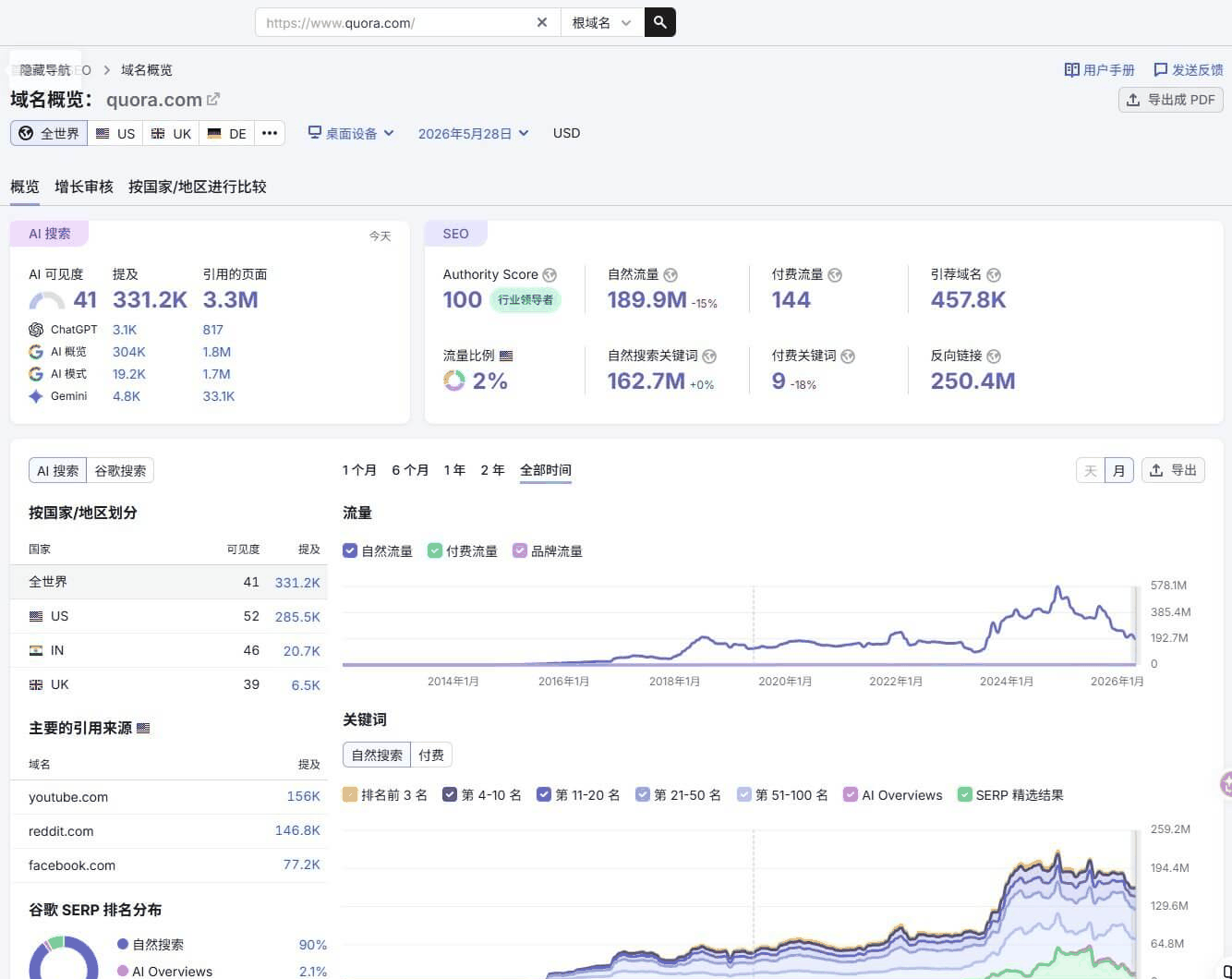
Task: Click the info globe next to Authority Score
Action: (x=550, y=274)
